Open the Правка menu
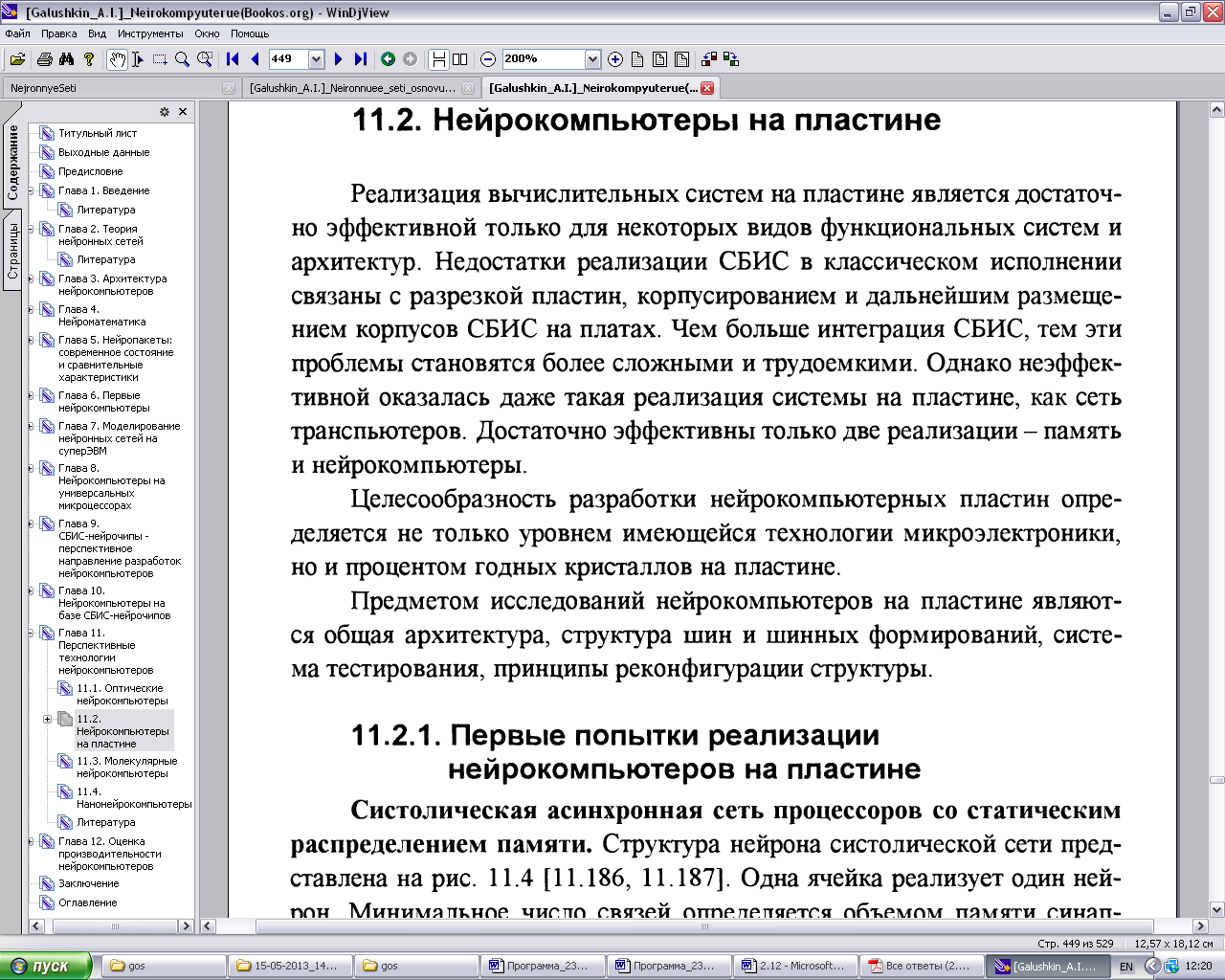Screen dimensions: 1225x980 click(59, 33)
